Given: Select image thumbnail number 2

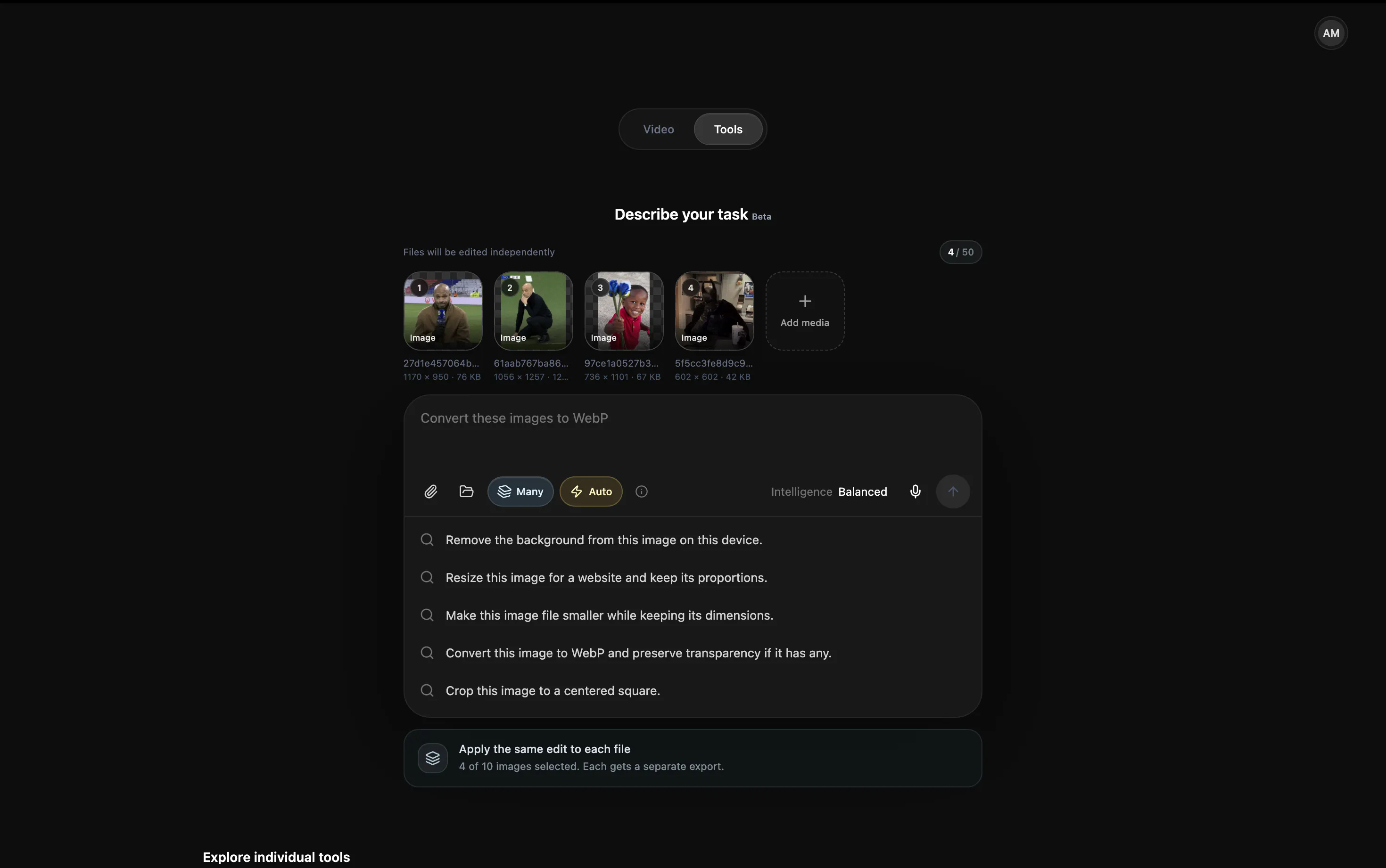Looking at the screenshot, I should tap(533, 311).
